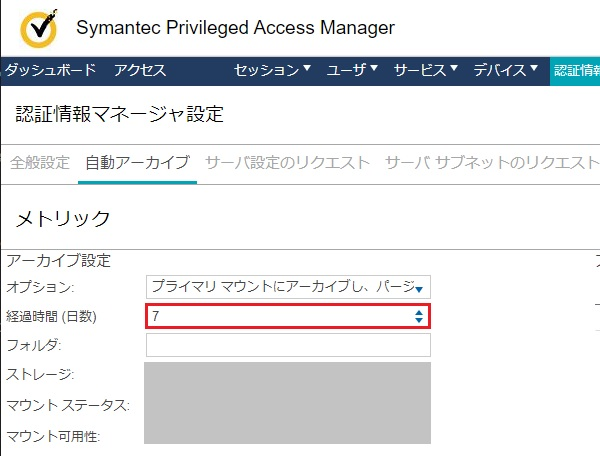Click the 経過時間 (日数) number field
Screen dimensions: 600x456
click(288, 316)
